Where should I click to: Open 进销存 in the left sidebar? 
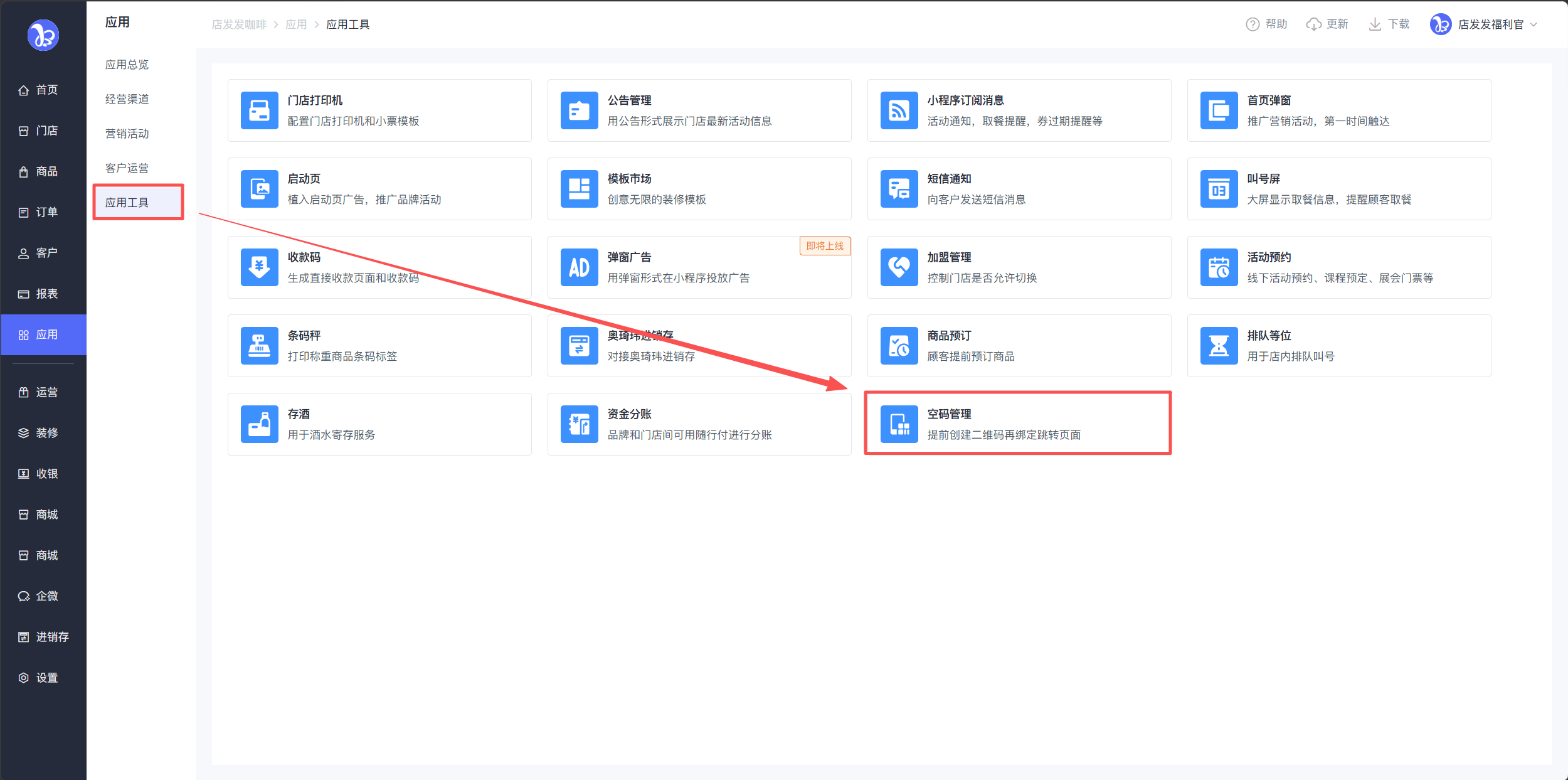(x=43, y=637)
